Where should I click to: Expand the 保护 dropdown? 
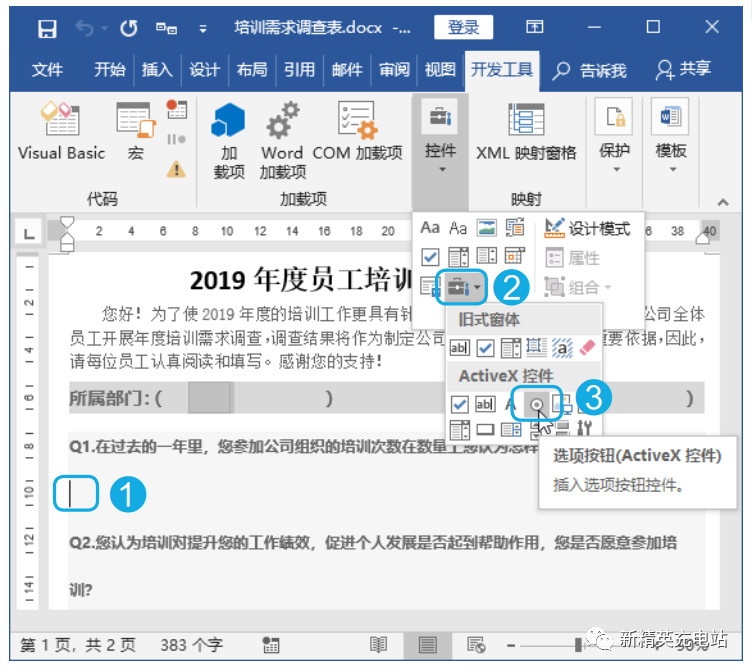click(x=614, y=137)
